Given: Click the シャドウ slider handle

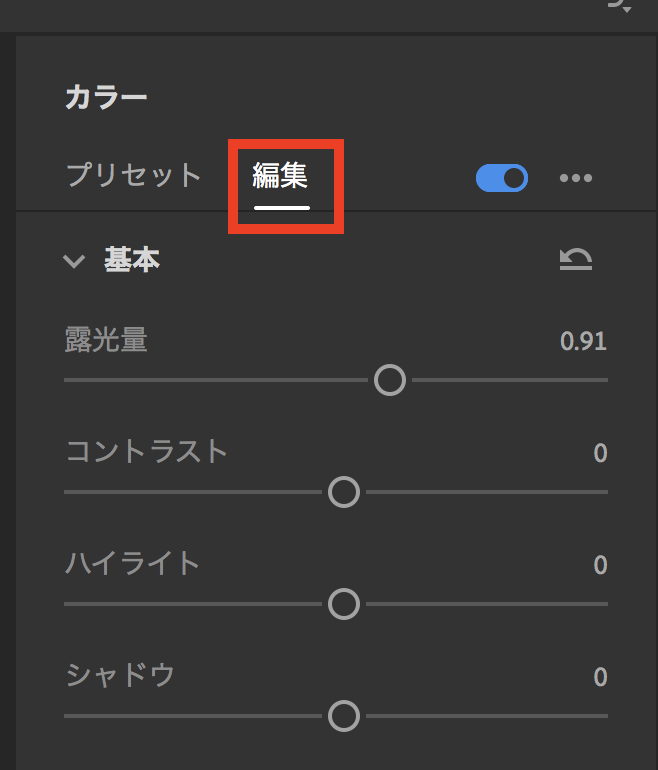Looking at the screenshot, I should pos(344,716).
